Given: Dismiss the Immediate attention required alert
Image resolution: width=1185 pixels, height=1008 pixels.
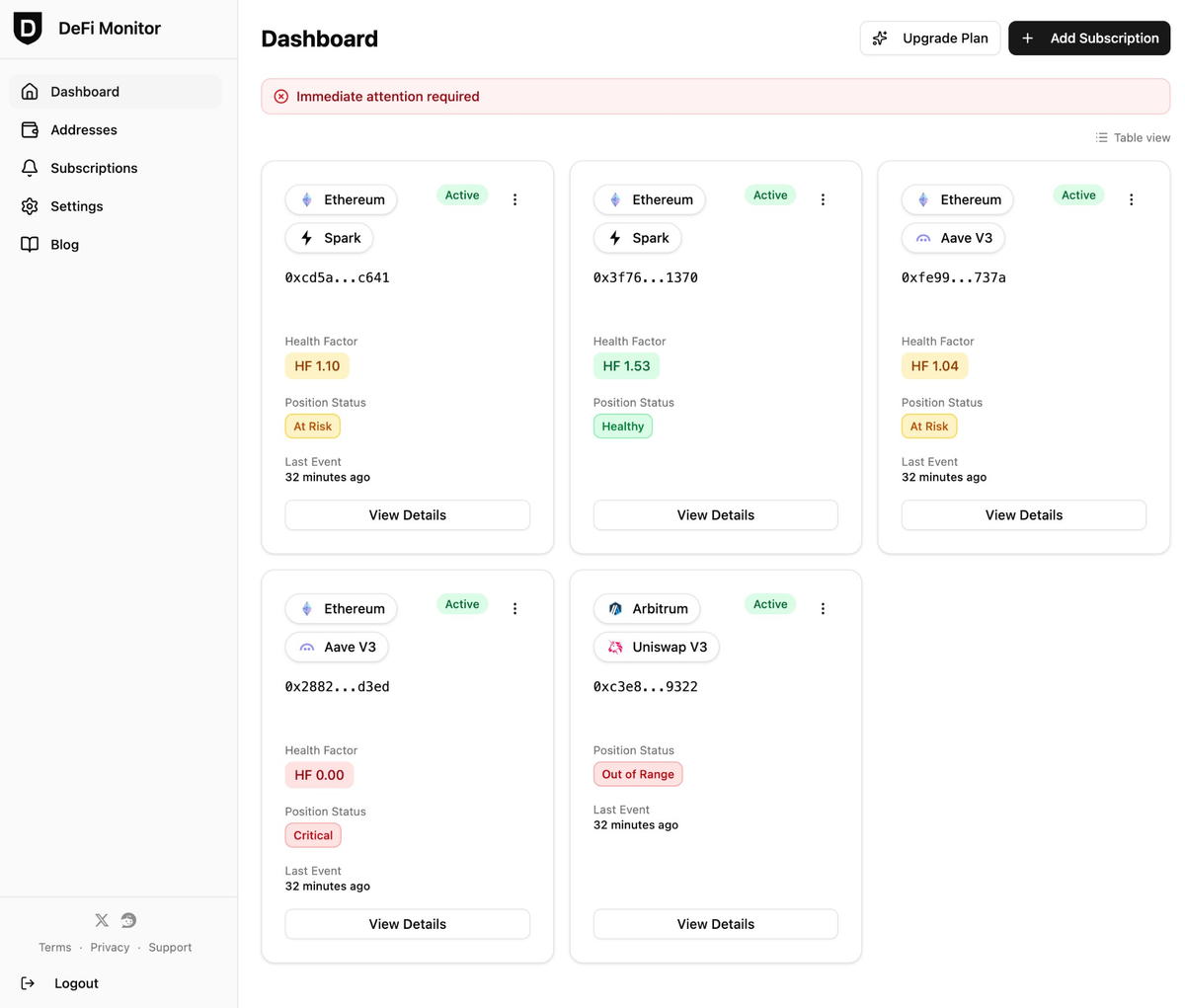Looking at the screenshot, I should [x=280, y=96].
